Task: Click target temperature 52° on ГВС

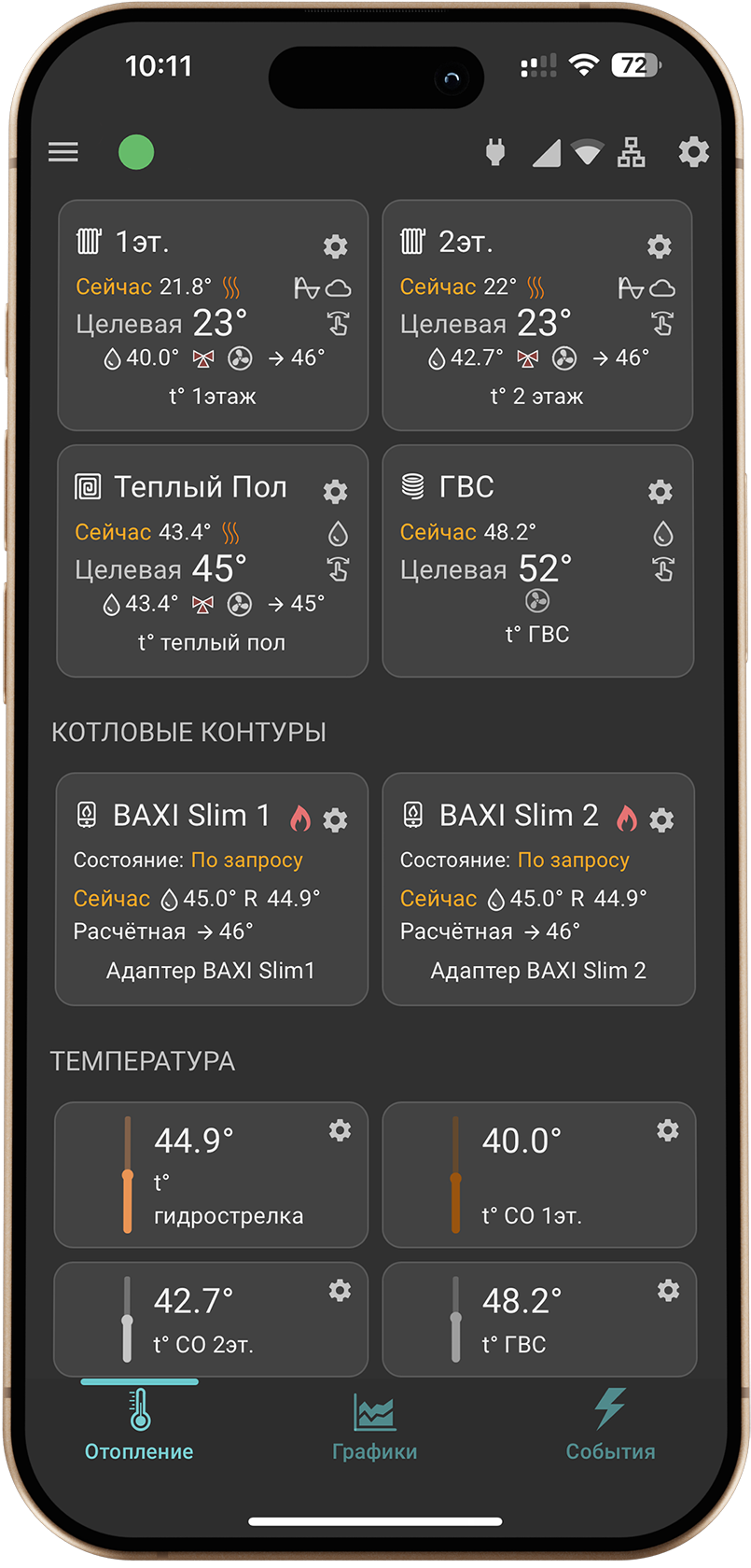Action: tap(545, 569)
